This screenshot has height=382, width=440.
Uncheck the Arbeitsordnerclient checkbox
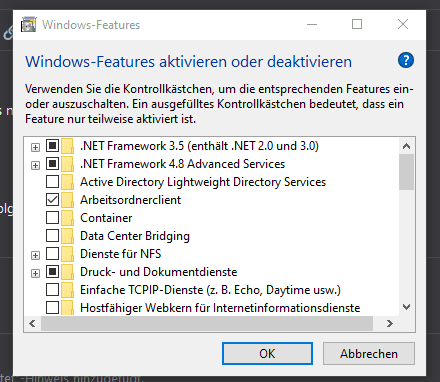pos(52,200)
